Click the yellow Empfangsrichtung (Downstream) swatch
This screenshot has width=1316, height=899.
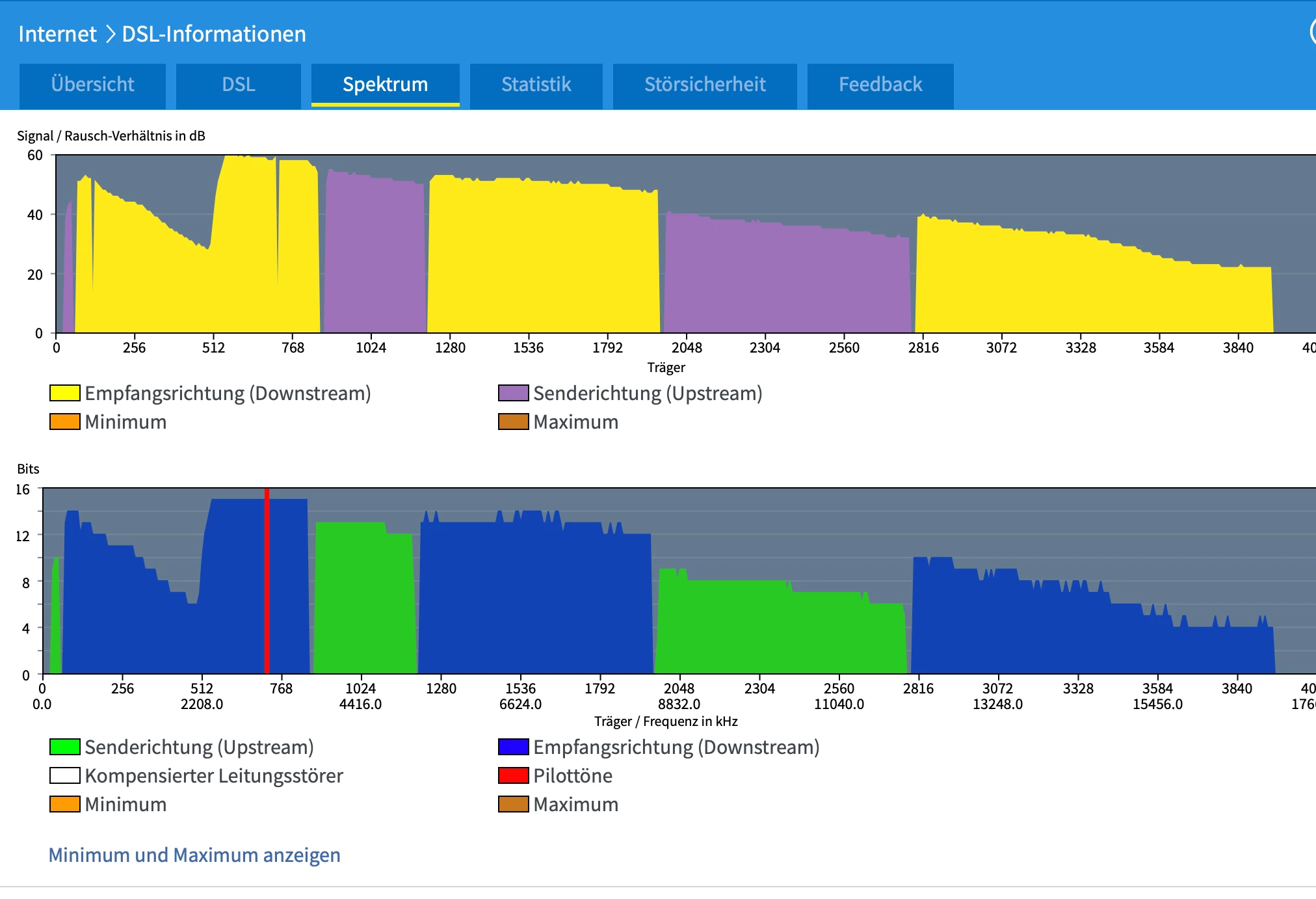tap(65, 393)
